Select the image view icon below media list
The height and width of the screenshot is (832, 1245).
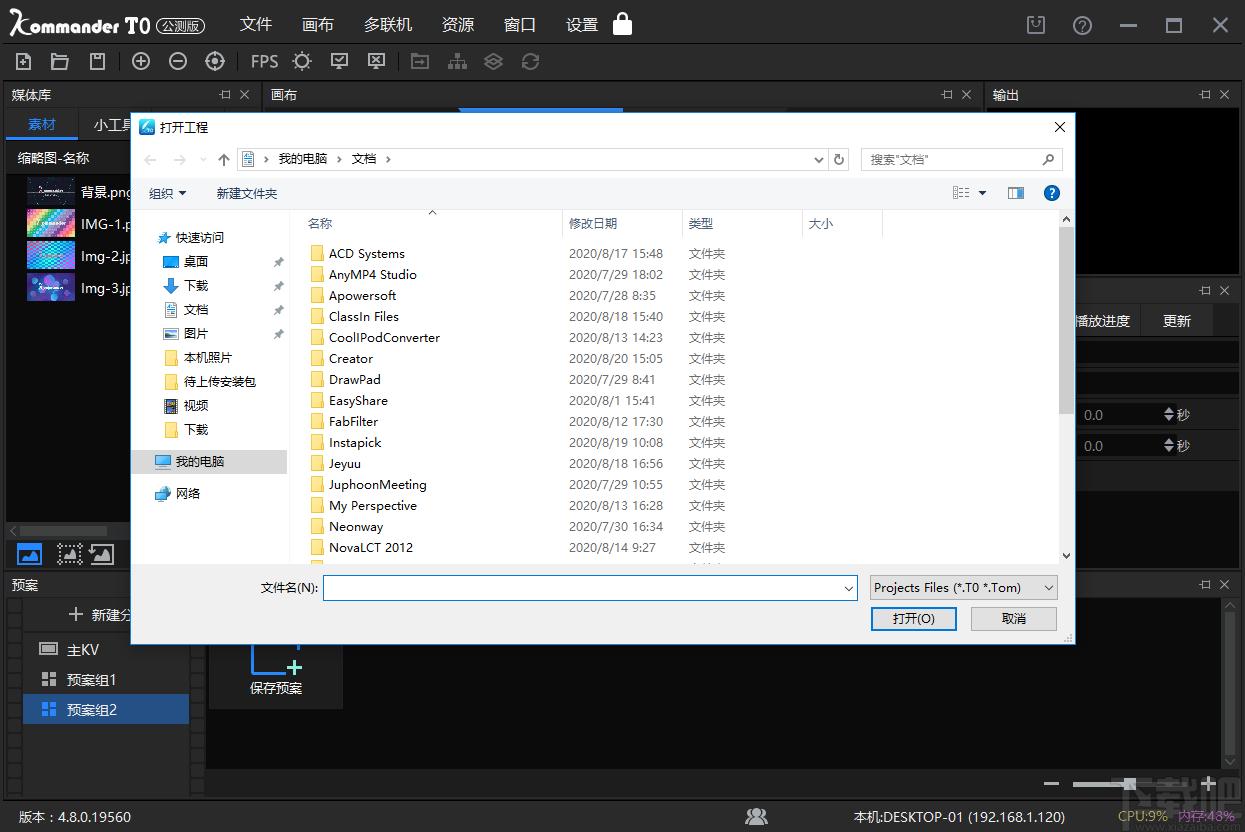tap(30, 554)
